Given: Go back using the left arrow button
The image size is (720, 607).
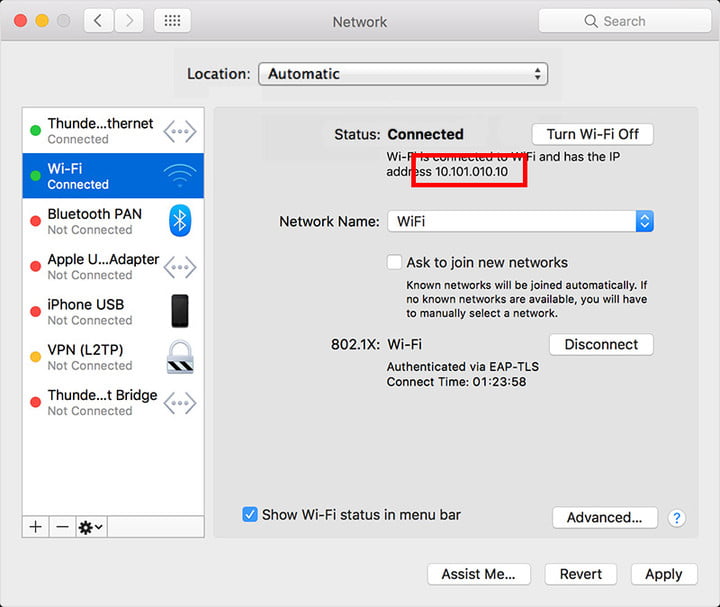Looking at the screenshot, I should coord(97,21).
